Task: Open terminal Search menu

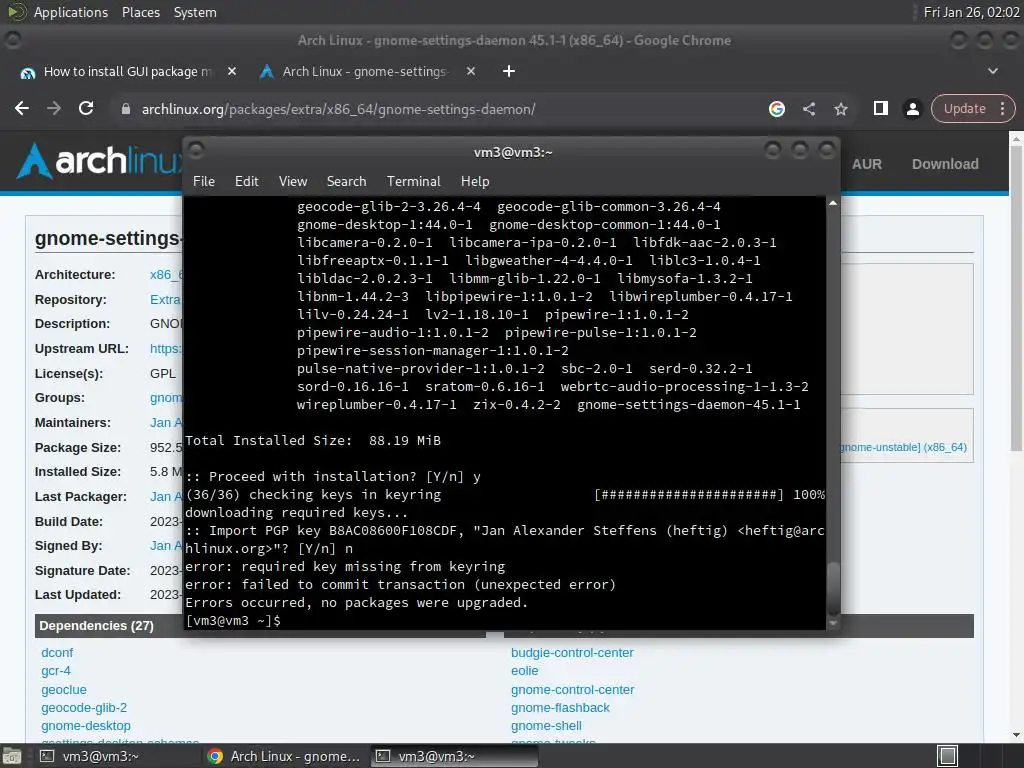Action: coord(346,181)
